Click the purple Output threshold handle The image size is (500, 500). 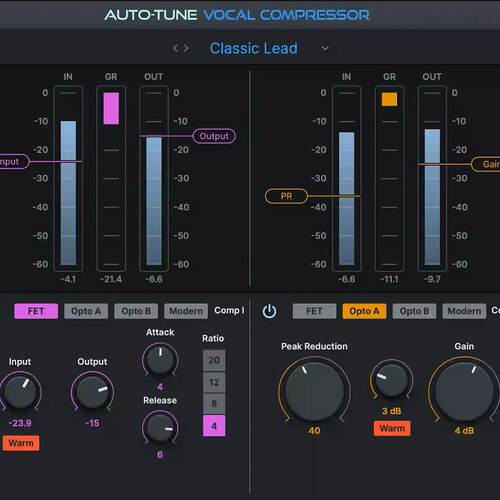[214, 136]
